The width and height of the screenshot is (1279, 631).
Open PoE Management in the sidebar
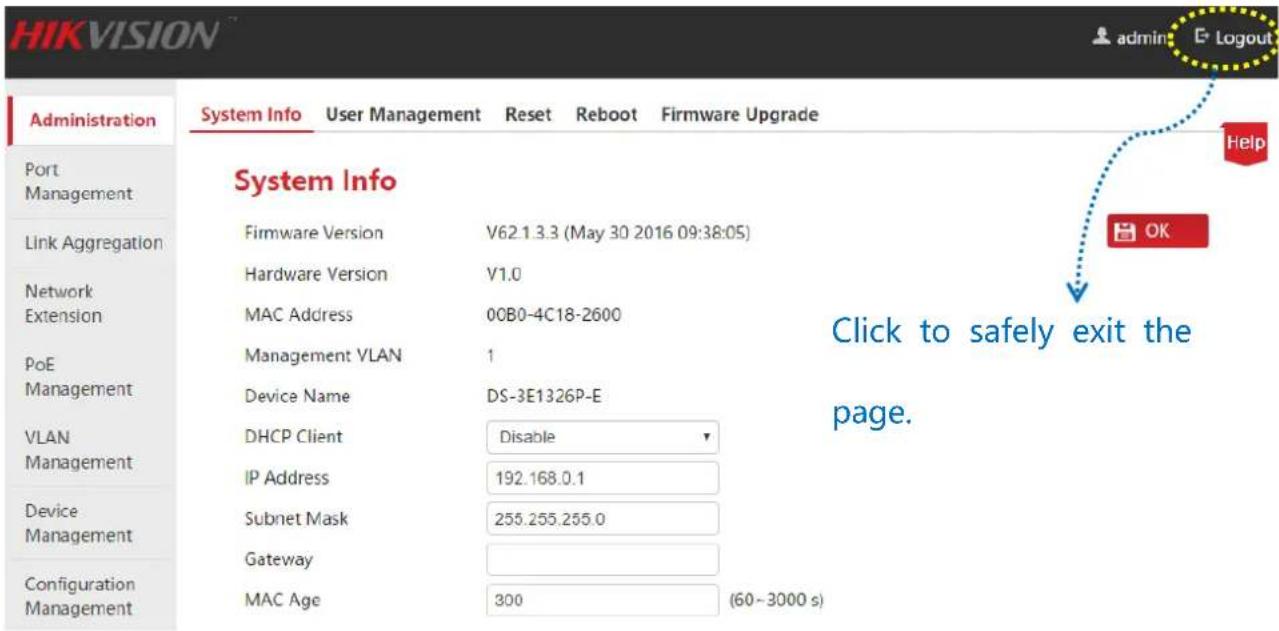point(91,377)
